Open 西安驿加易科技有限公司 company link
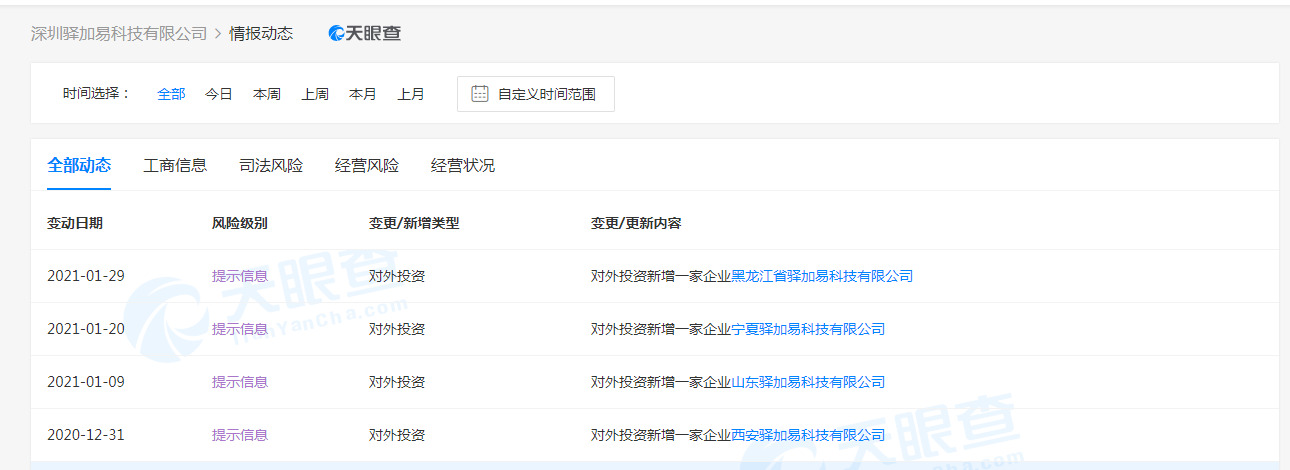This screenshot has height=470, width=1290. (x=808, y=435)
